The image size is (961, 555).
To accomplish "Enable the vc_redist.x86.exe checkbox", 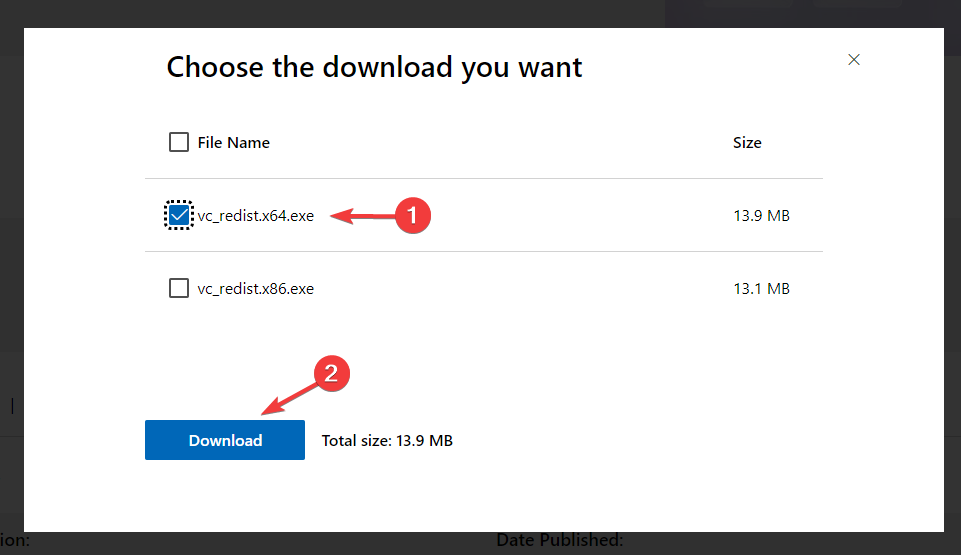I will click(179, 288).
